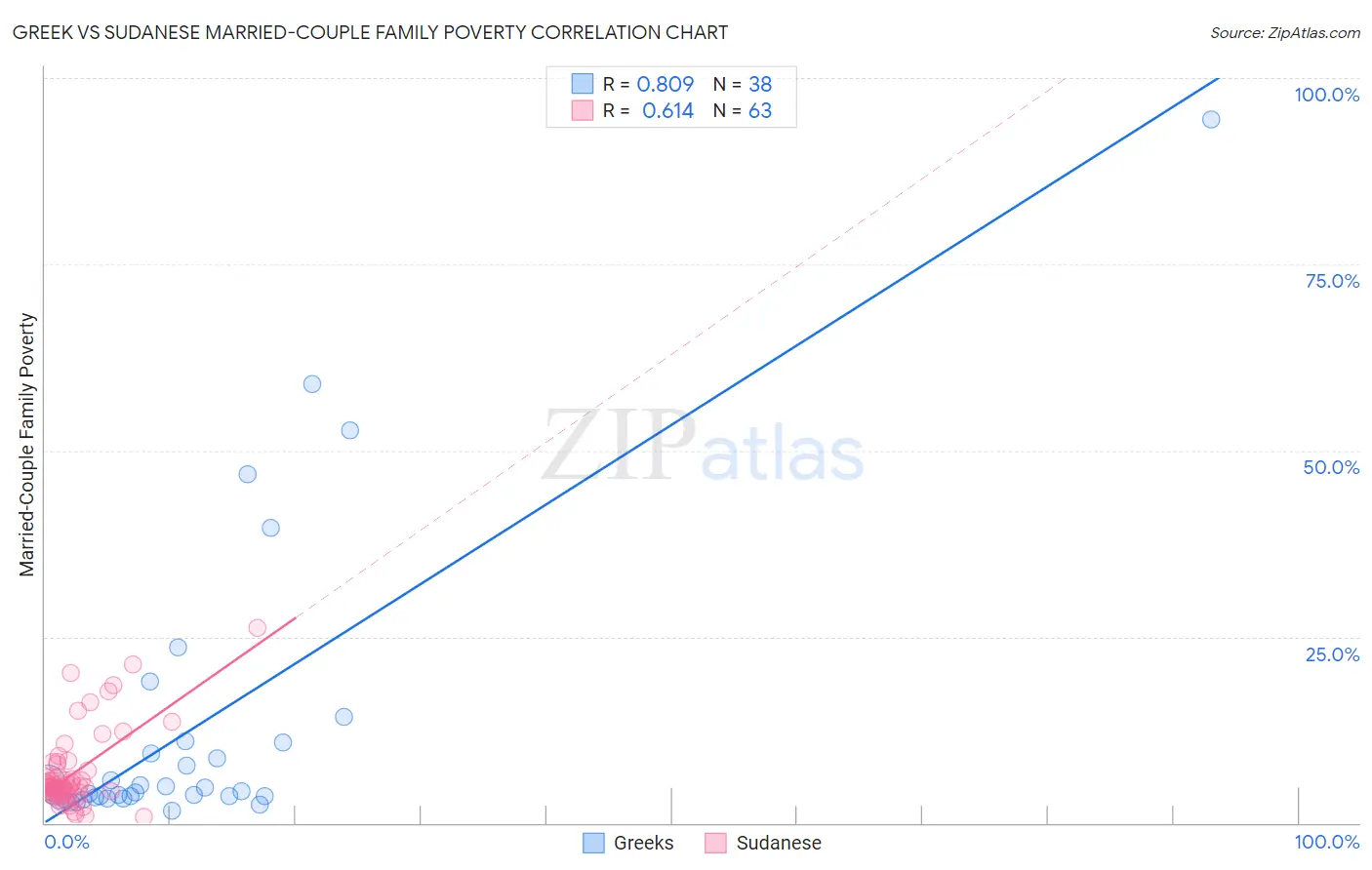Screen dimensions: 1372x870
Task: Toggle the Greeks series label in legend
Action: coord(643,843)
